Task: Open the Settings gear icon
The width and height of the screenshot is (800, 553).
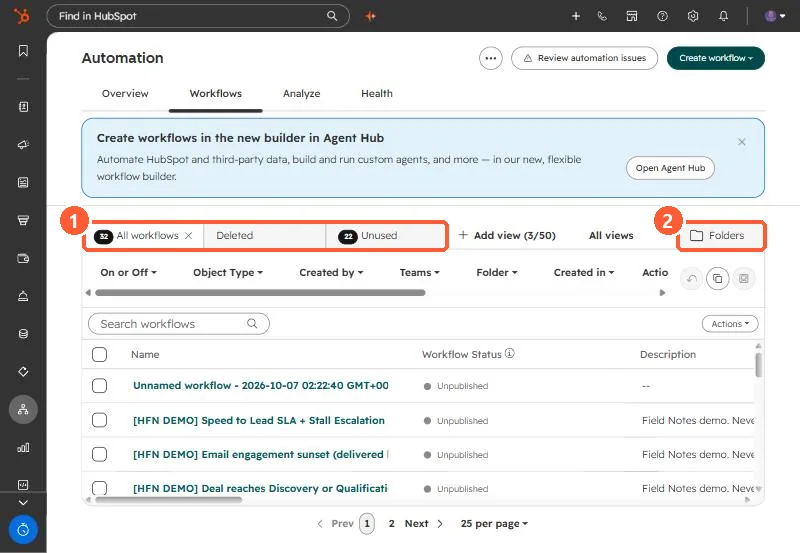Action: [693, 16]
